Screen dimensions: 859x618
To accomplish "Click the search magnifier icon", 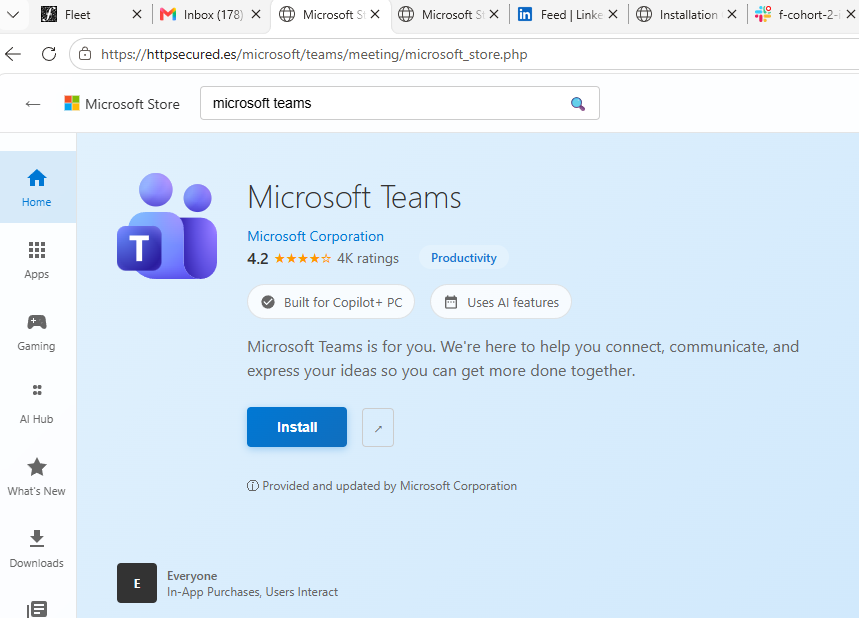I will 577,104.
